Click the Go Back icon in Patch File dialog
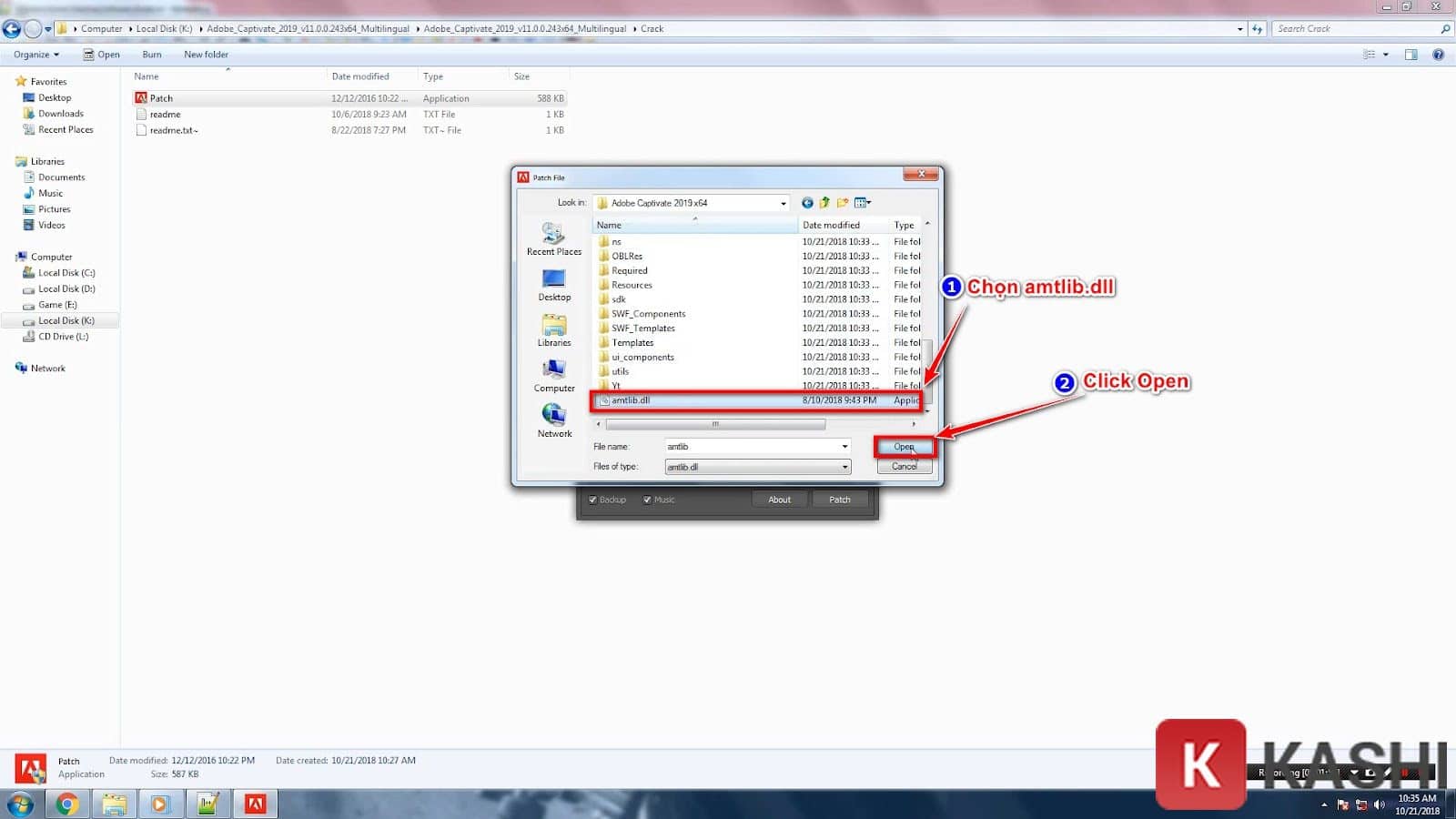 coord(807,203)
